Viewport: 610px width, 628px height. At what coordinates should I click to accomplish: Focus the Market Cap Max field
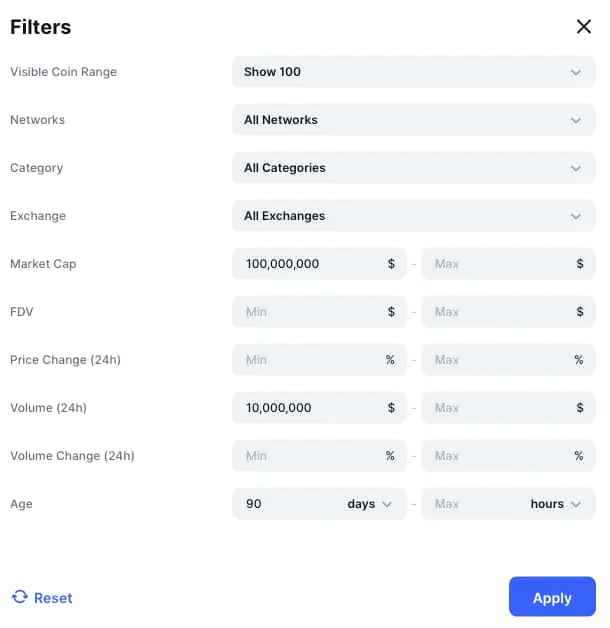pos(497,264)
